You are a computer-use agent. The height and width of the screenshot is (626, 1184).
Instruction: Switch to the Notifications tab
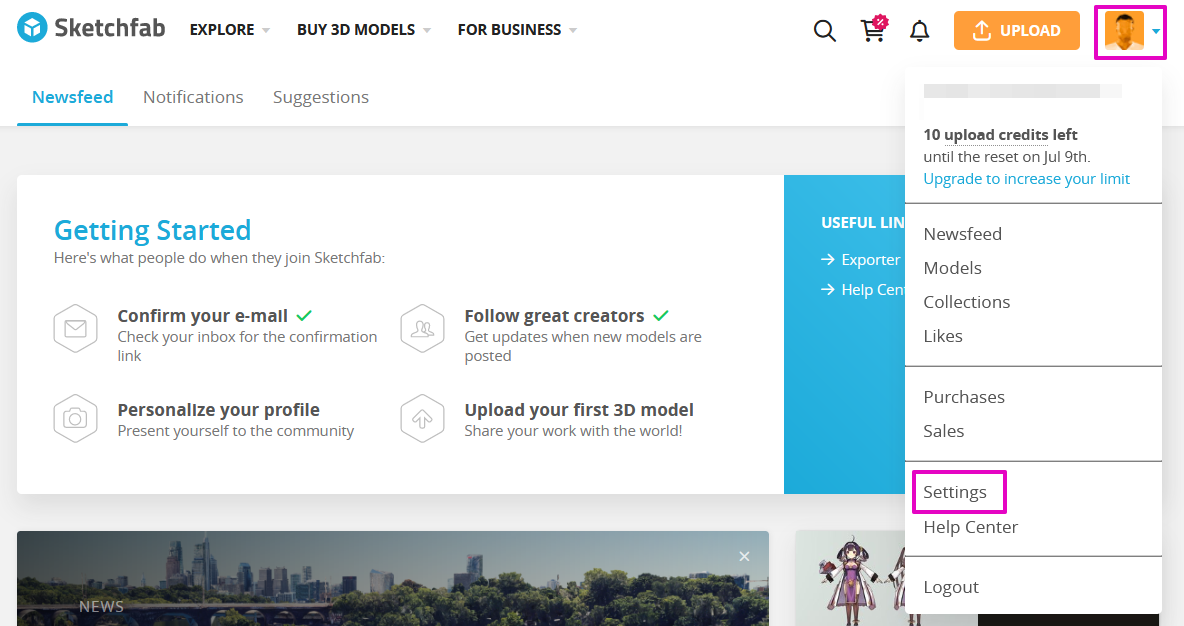click(193, 97)
